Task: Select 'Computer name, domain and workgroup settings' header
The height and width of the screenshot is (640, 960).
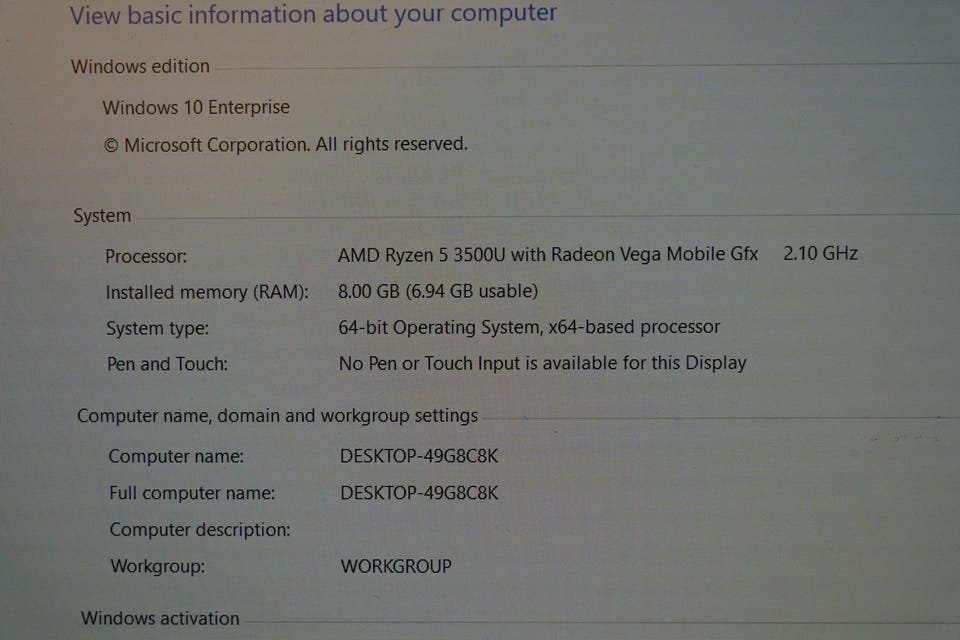Action: pos(277,416)
